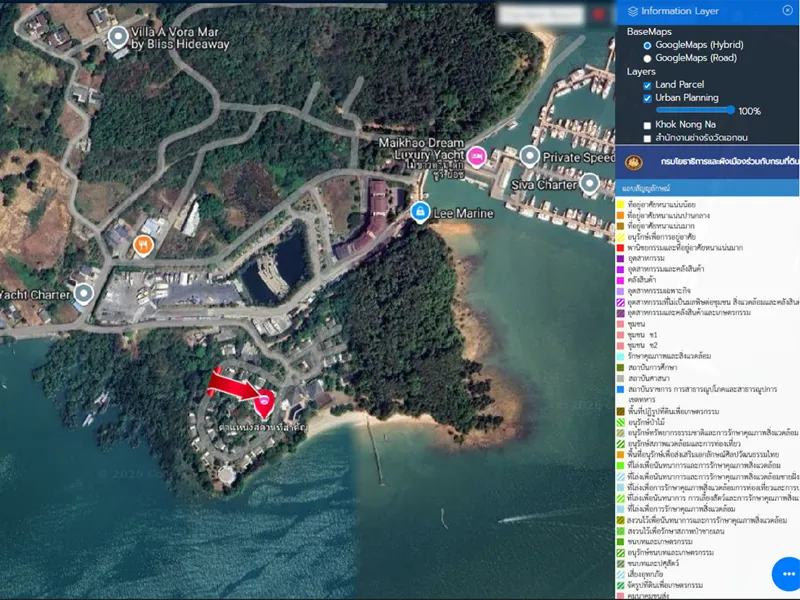Select the Siva Charter map pin

592,183
